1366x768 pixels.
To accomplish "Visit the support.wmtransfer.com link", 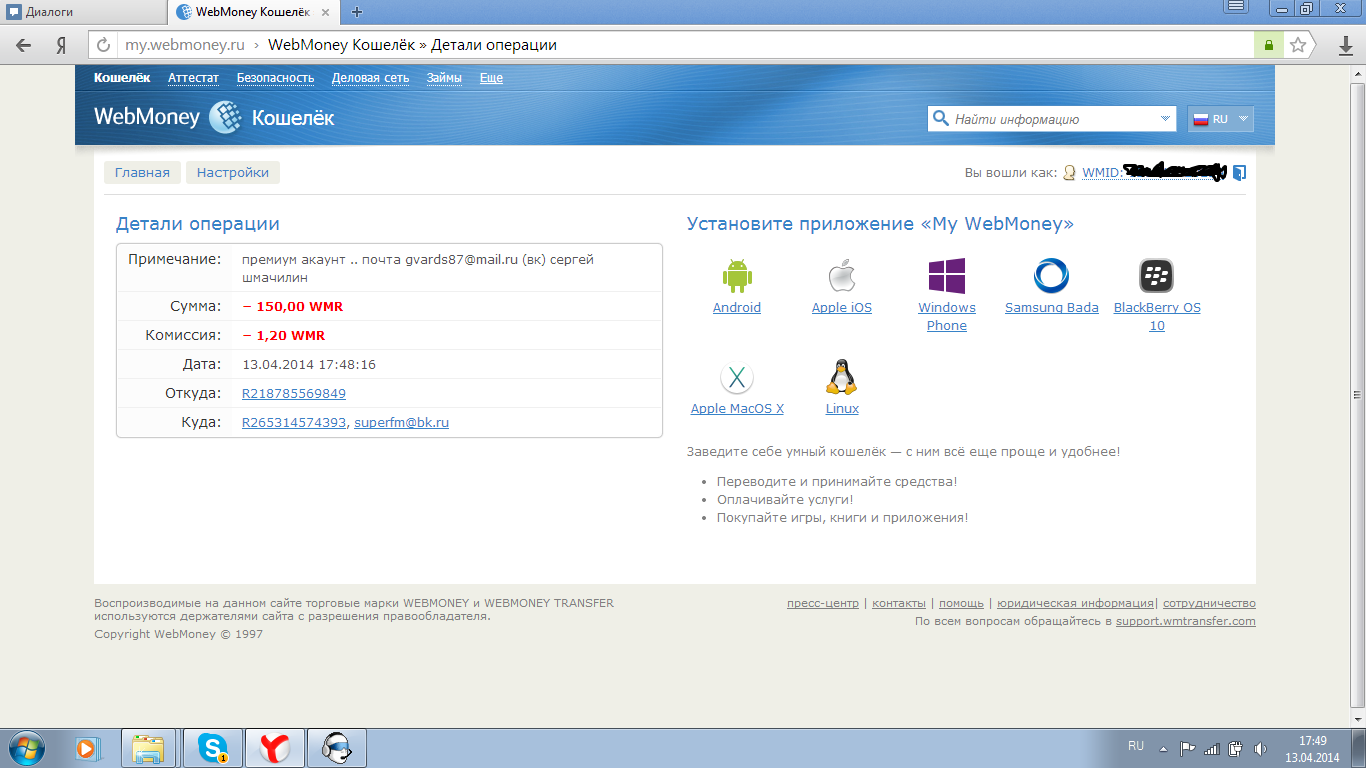I will (x=1186, y=621).
